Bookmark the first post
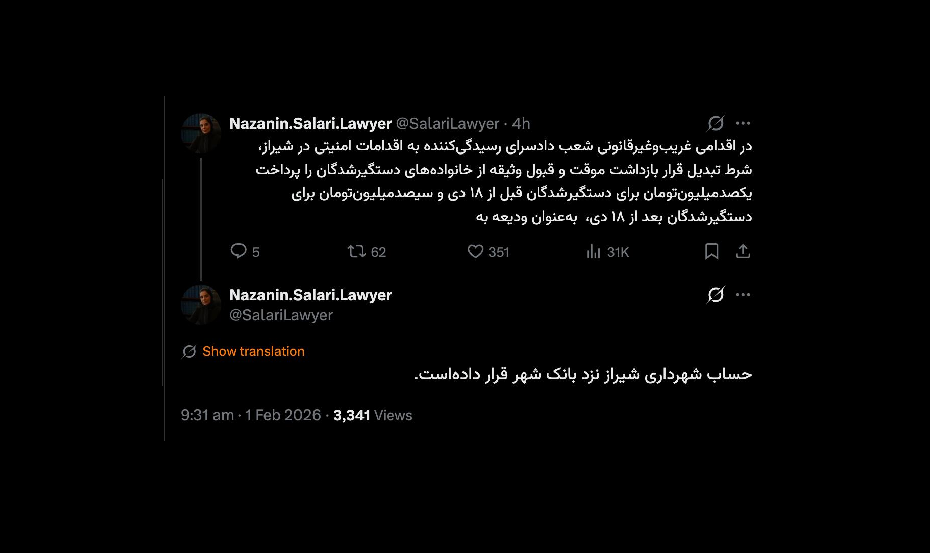This screenshot has width=930, height=553. (x=712, y=252)
